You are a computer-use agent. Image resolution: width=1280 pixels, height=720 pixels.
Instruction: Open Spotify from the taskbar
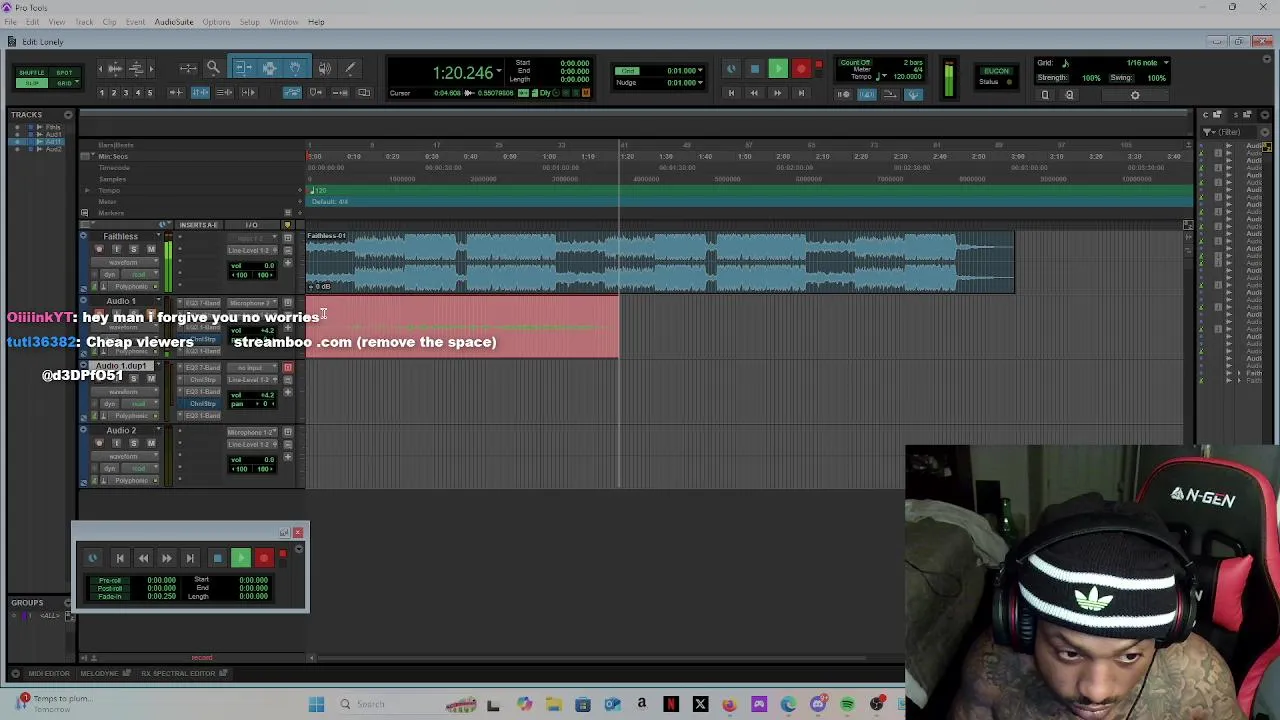[847, 704]
